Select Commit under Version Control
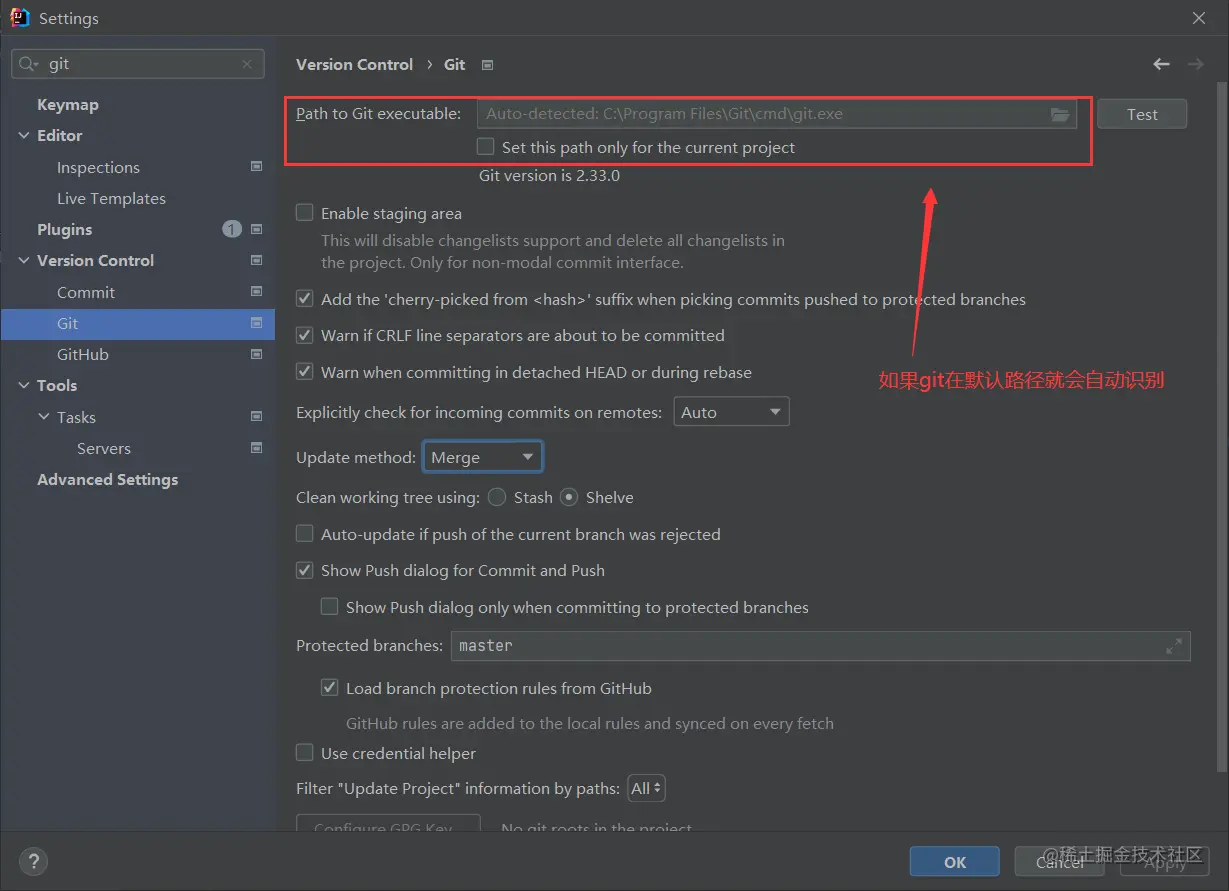The image size is (1229, 891). pos(86,292)
